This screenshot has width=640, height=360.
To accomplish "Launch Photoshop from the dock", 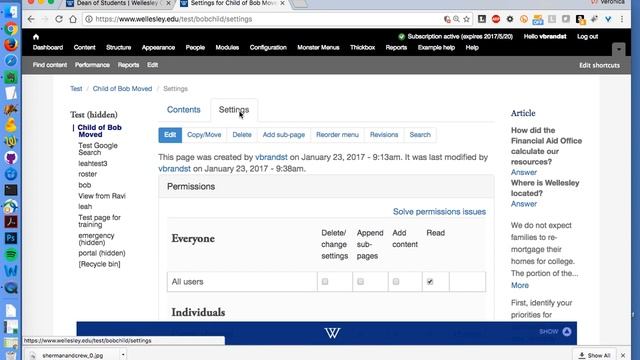I will [x=11, y=238].
